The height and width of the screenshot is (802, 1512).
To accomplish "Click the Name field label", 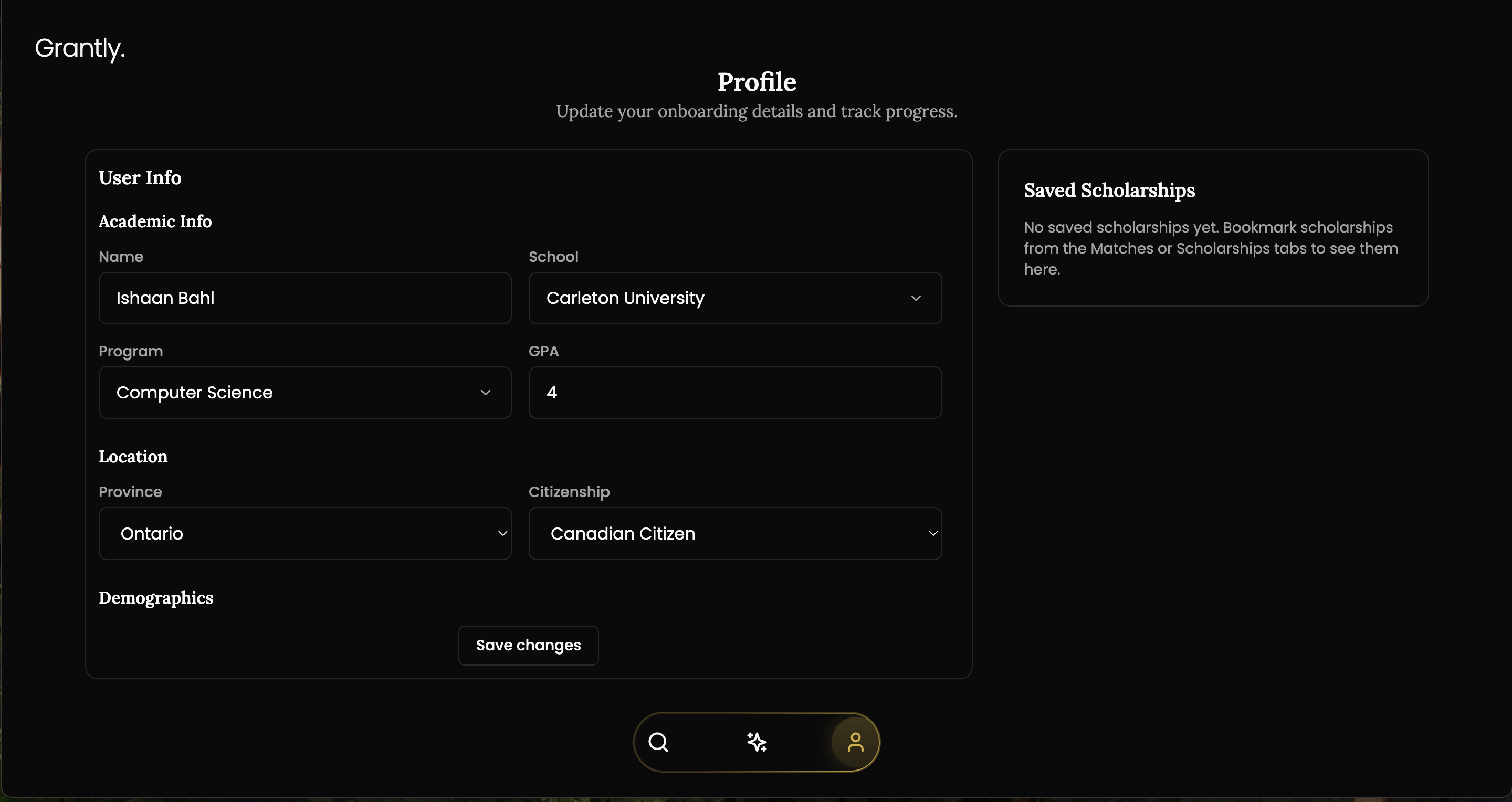I will (121, 257).
